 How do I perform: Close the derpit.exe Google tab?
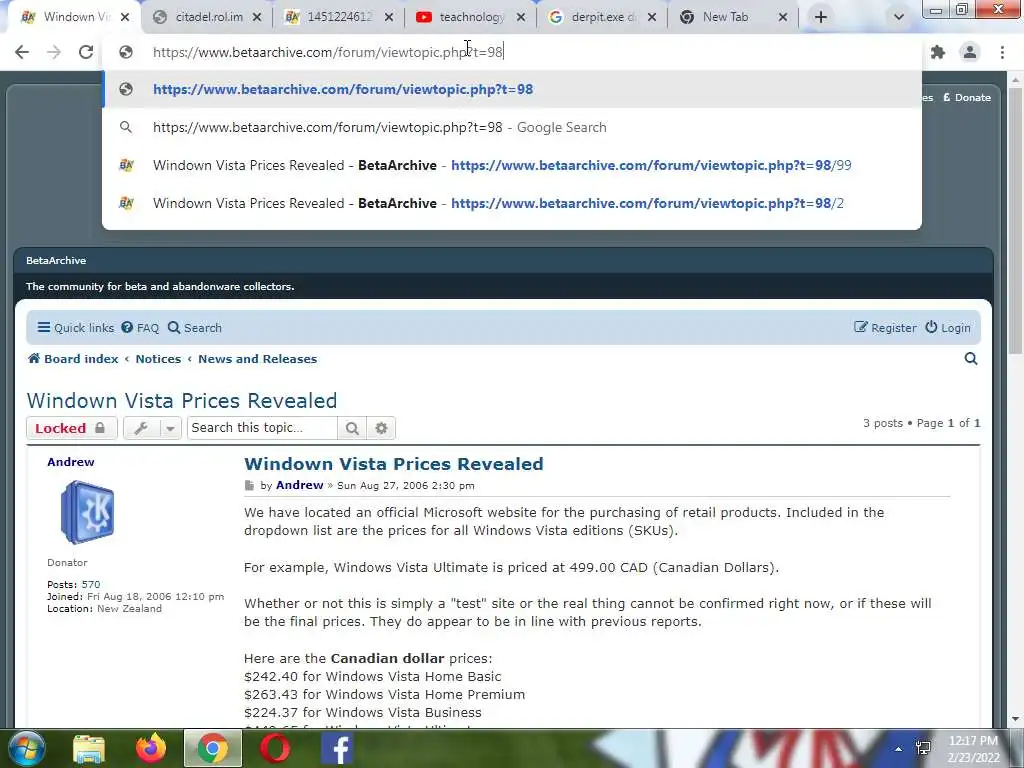pyautogui.click(x=652, y=18)
